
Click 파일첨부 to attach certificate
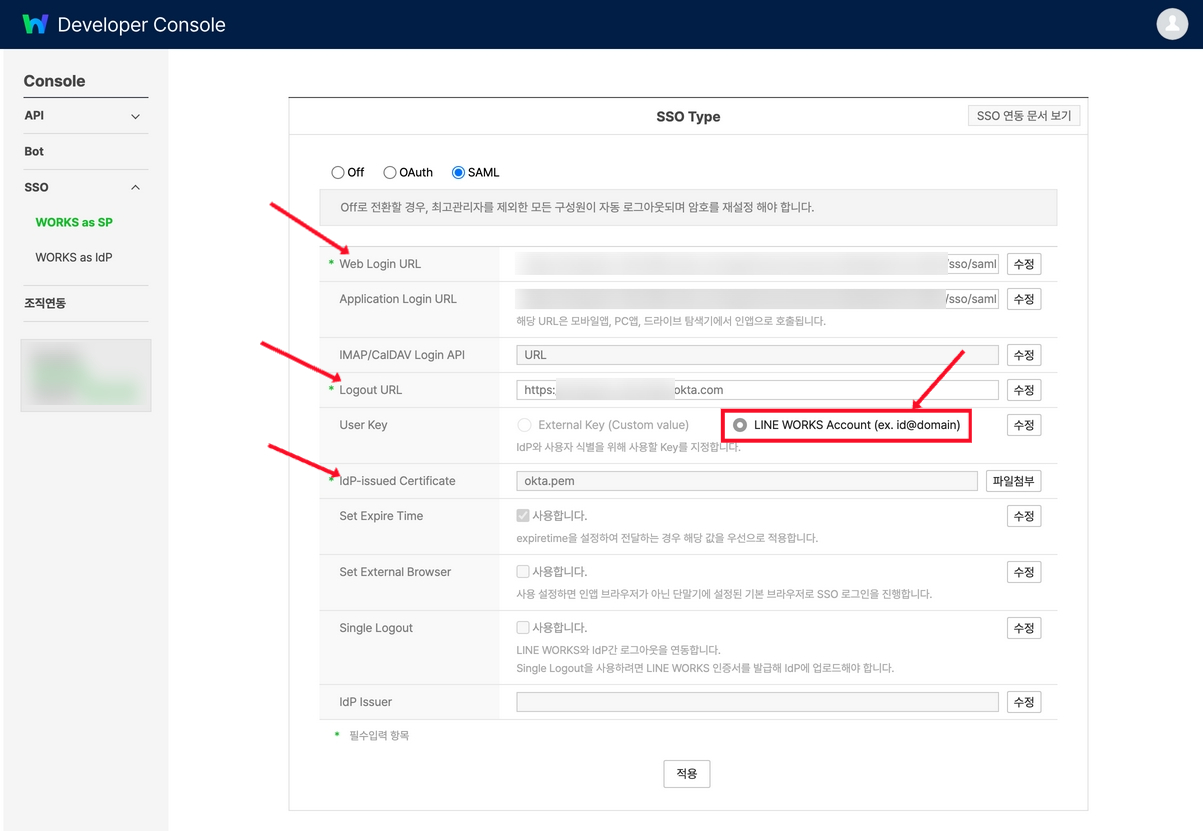pyautogui.click(x=1013, y=481)
